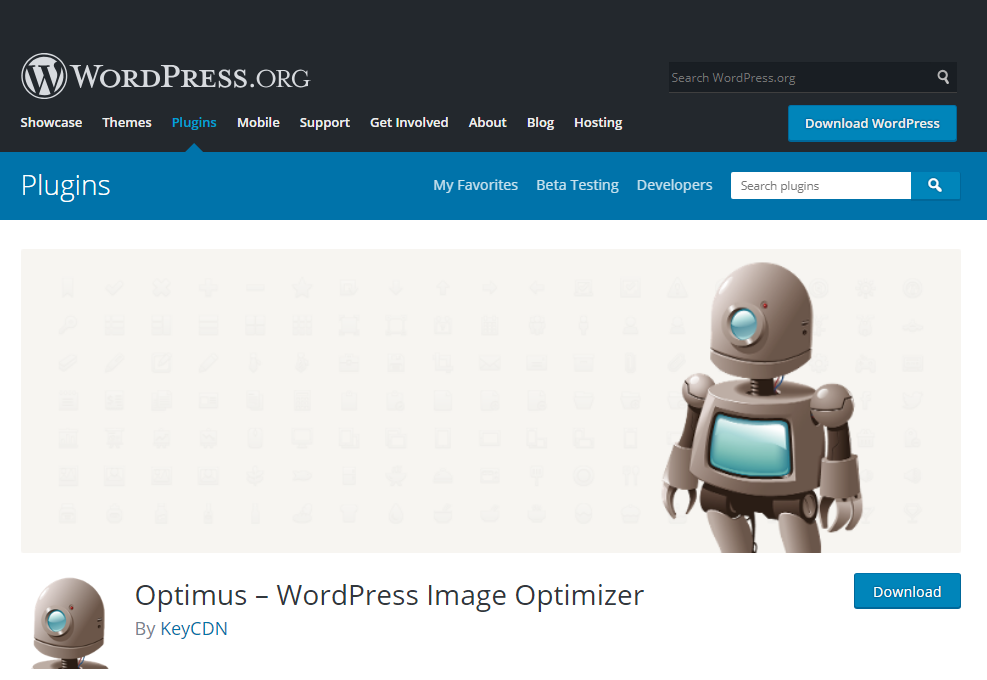Click the WordPress.org logo

click(166, 76)
